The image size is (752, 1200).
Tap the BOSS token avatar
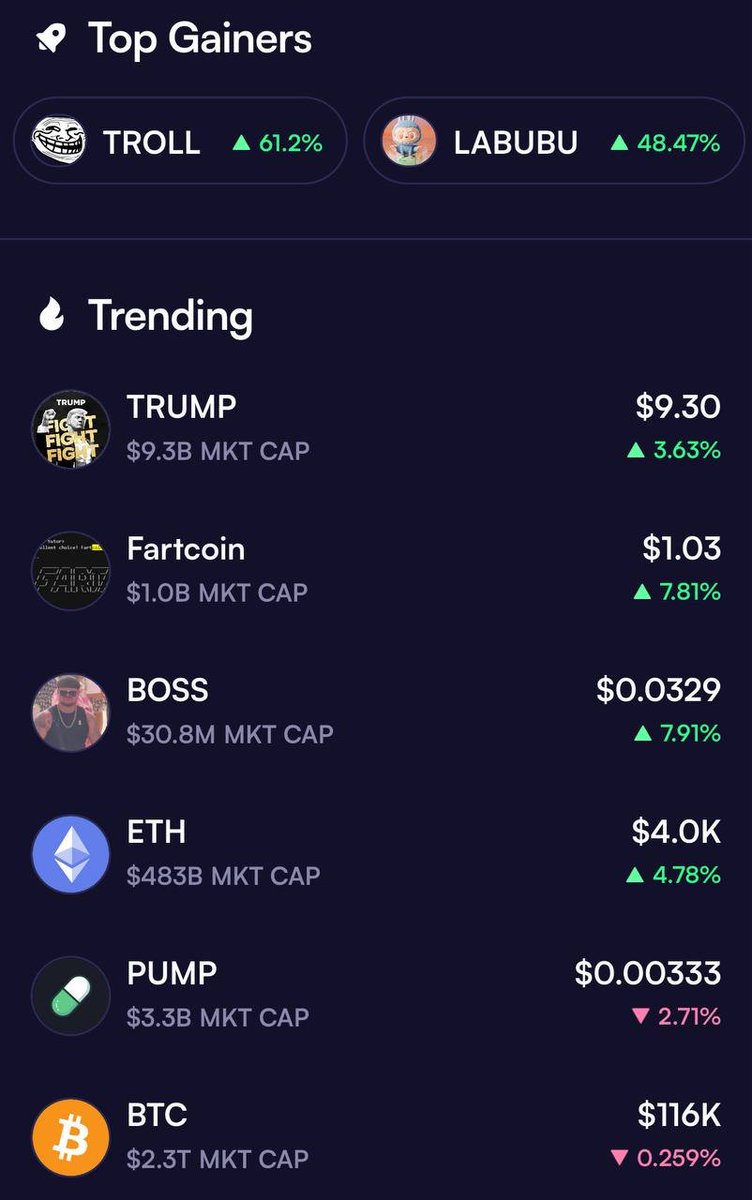click(71, 713)
